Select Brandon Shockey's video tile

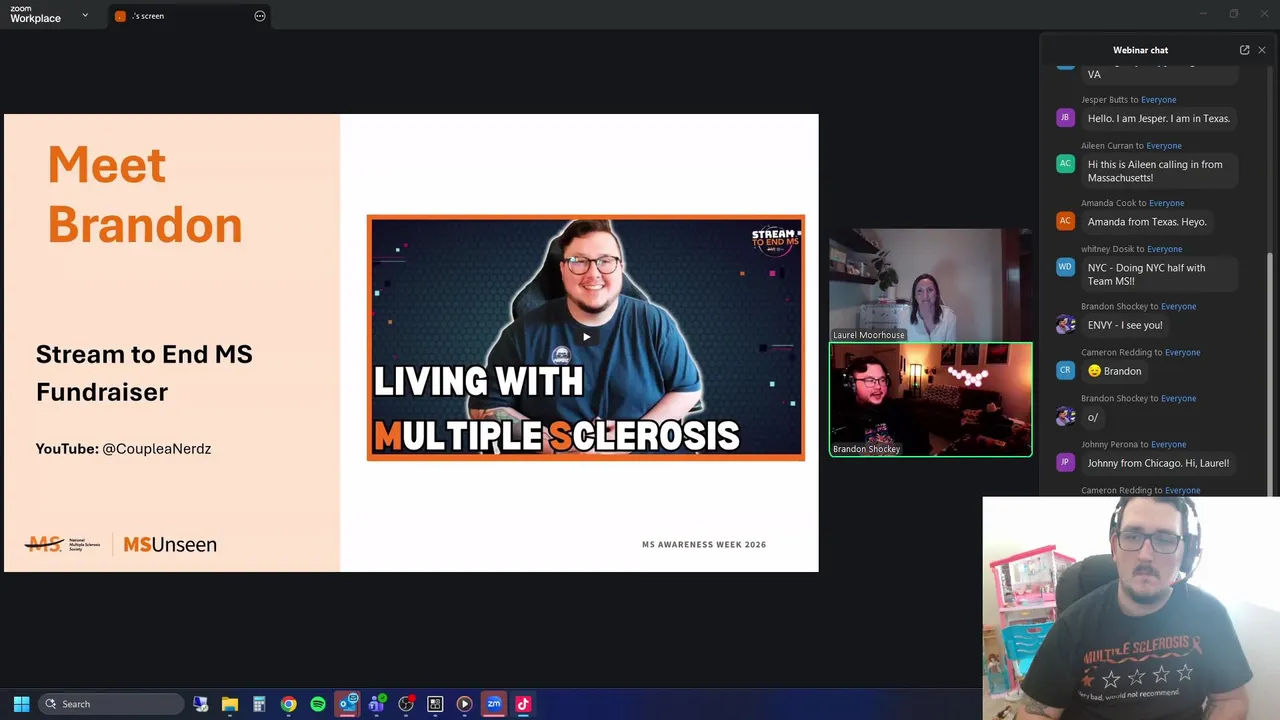click(x=930, y=400)
